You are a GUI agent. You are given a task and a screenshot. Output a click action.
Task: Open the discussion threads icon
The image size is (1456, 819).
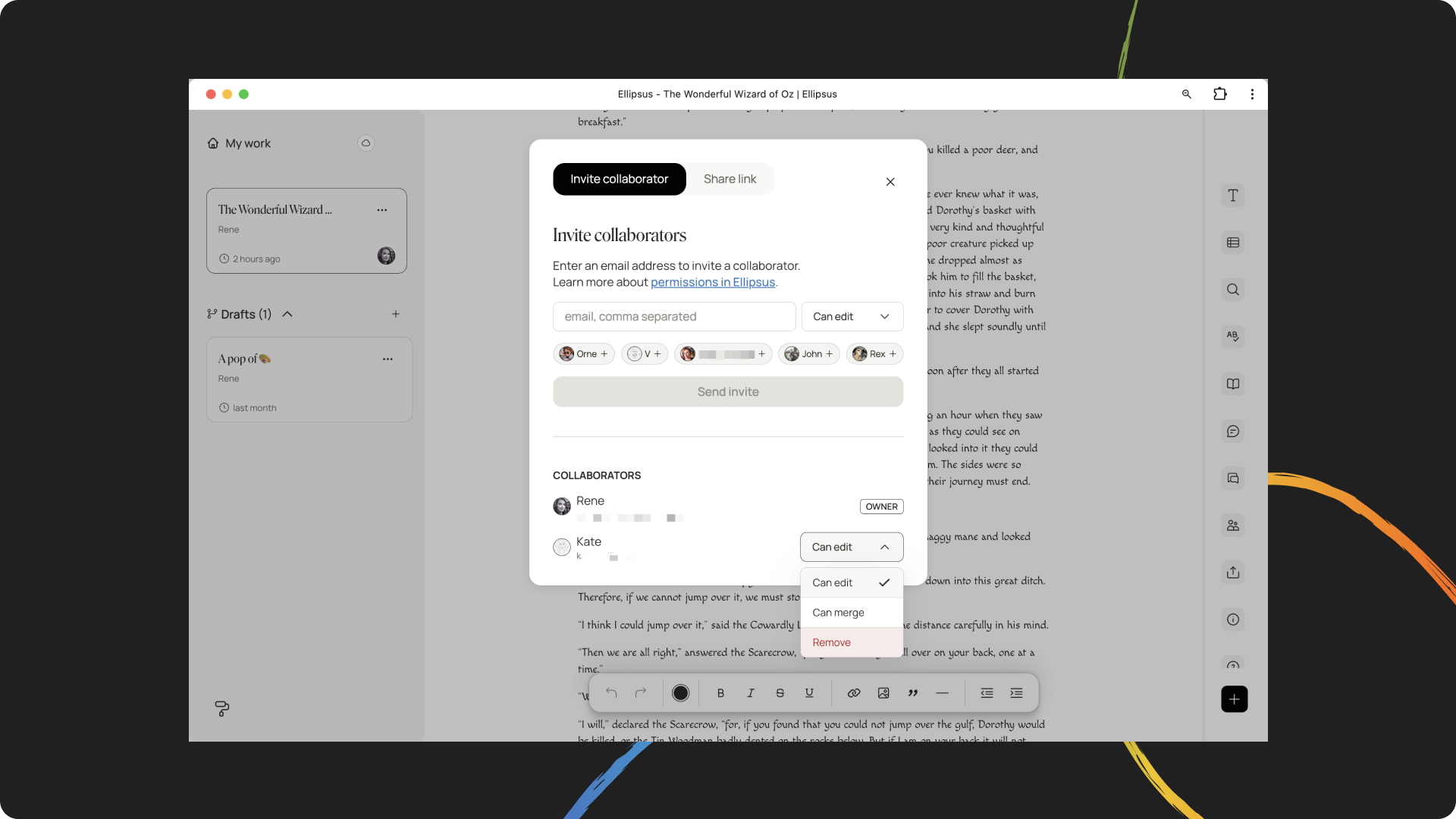click(1233, 479)
